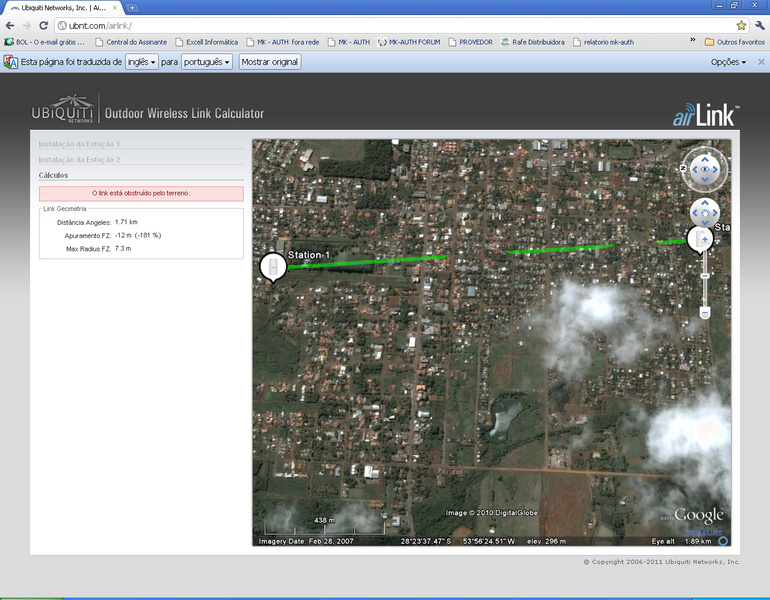The height and width of the screenshot is (600, 770).
Task: Click the hand icon in the move joystick
Action: point(705,213)
